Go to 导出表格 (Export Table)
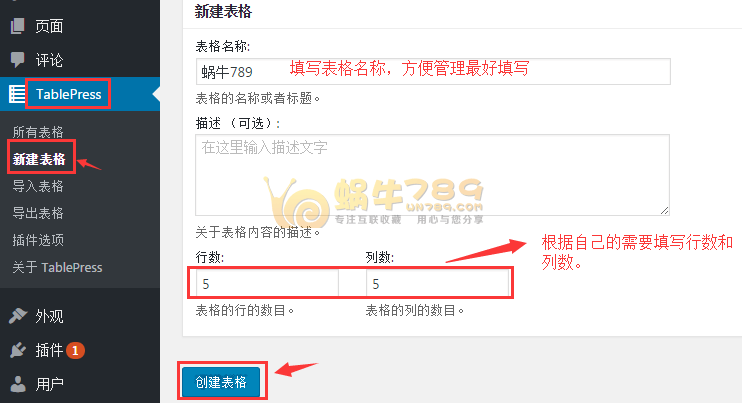742x403 pixels. tap(38, 213)
